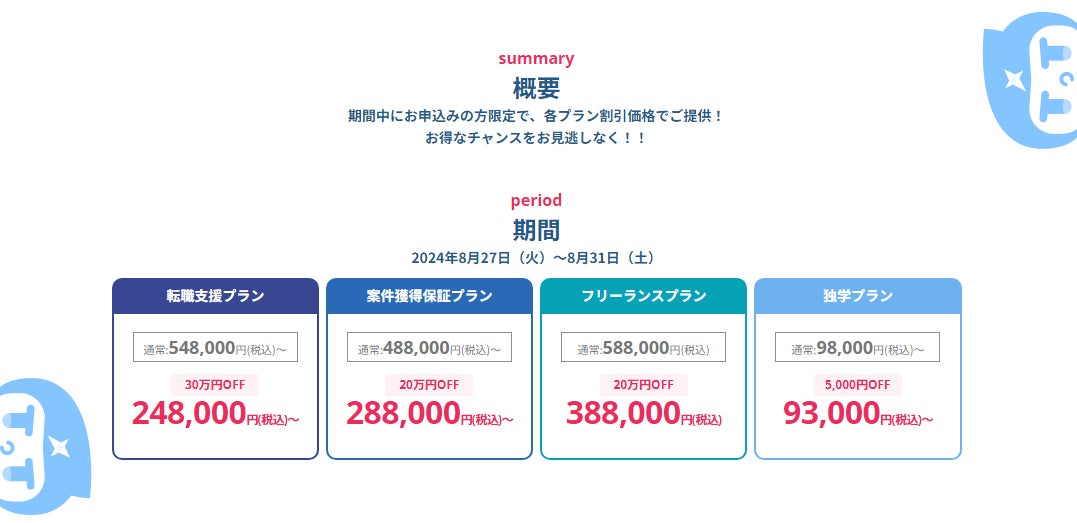Select the 独学プラン header
The height and width of the screenshot is (523, 1077).
pos(857,296)
